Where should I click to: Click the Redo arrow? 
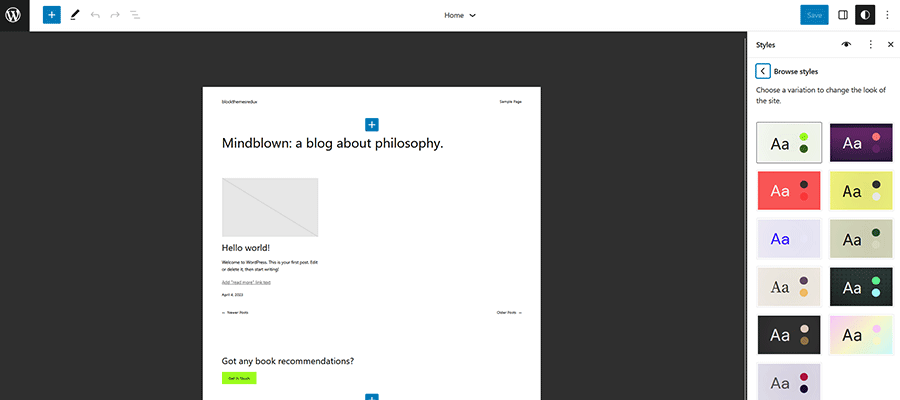(x=115, y=15)
